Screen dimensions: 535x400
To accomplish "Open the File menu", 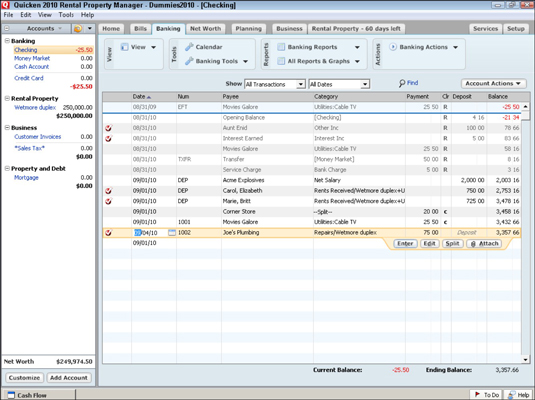I will pos(8,15).
